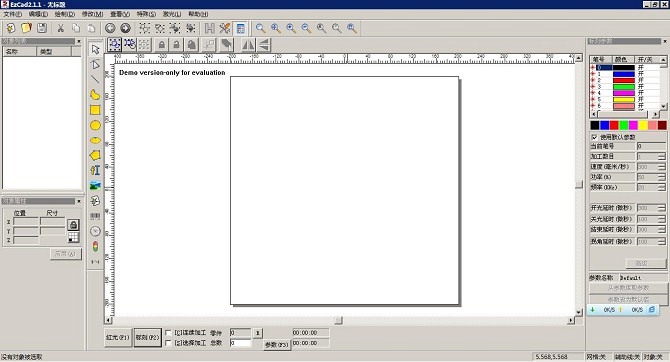Add a delay with the clock icon
Image resolution: width=670 pixels, height=362 pixels.
[95, 231]
